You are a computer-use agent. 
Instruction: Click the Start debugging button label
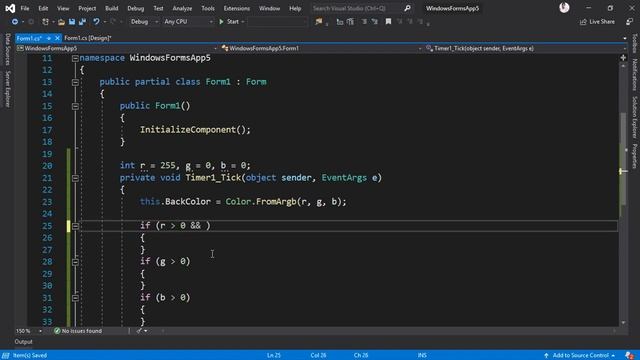click(x=233, y=22)
